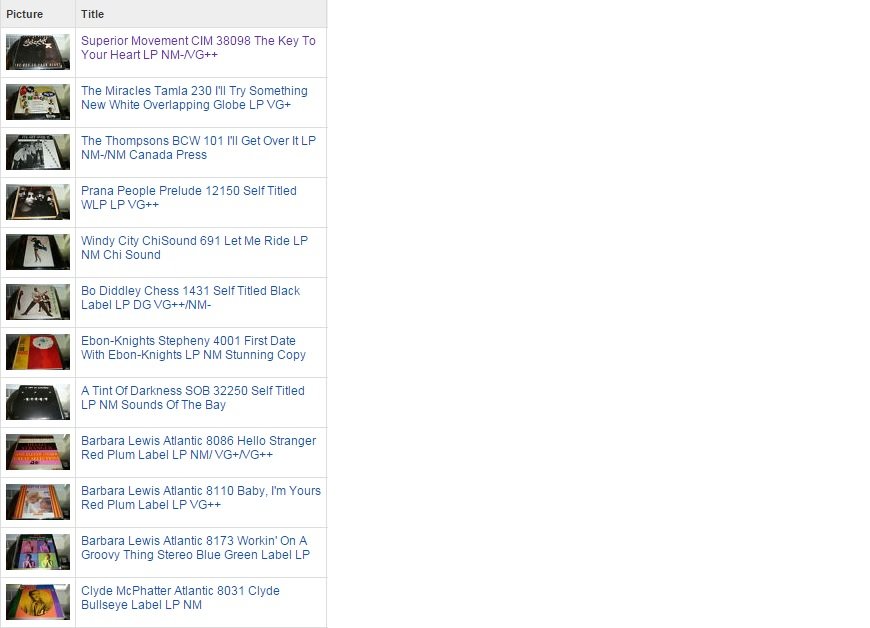View Barbara Lewis Baby I'm Yours thumbnail

[38, 502]
